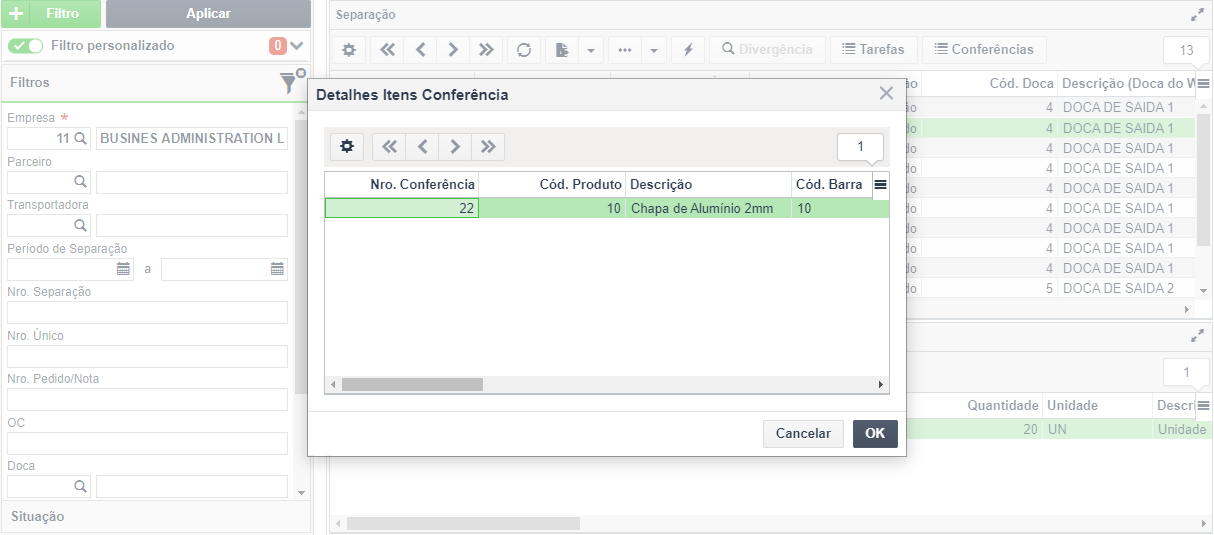This screenshot has width=1214, height=535.
Task: Click the Nro. Separação input field
Action: click(147, 312)
